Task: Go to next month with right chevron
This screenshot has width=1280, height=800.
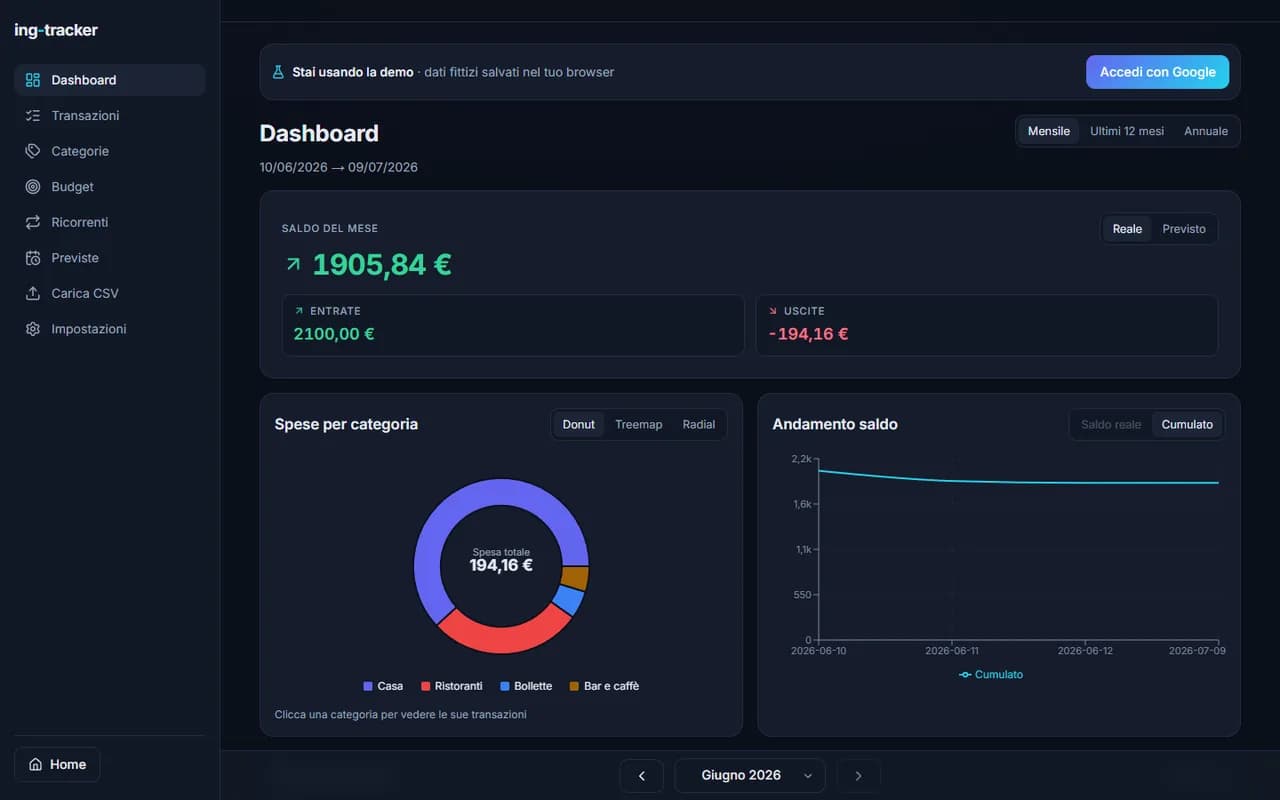Action: (858, 775)
